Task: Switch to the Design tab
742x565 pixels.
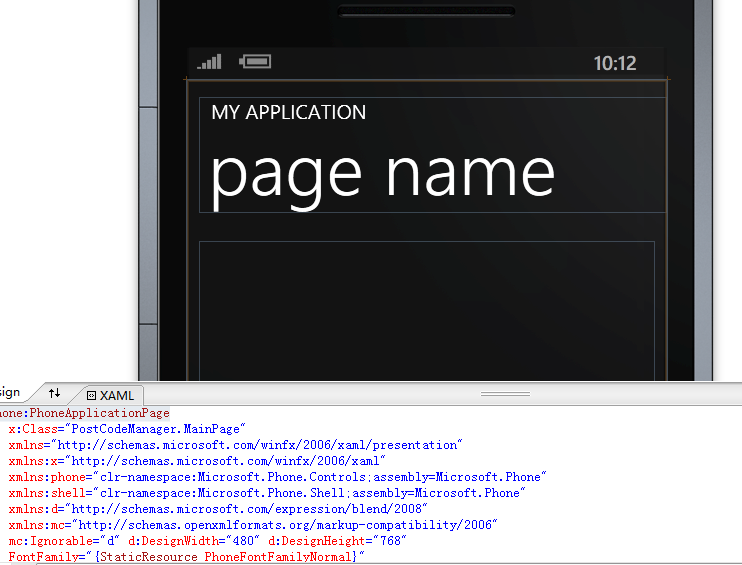Action: tap(10, 393)
